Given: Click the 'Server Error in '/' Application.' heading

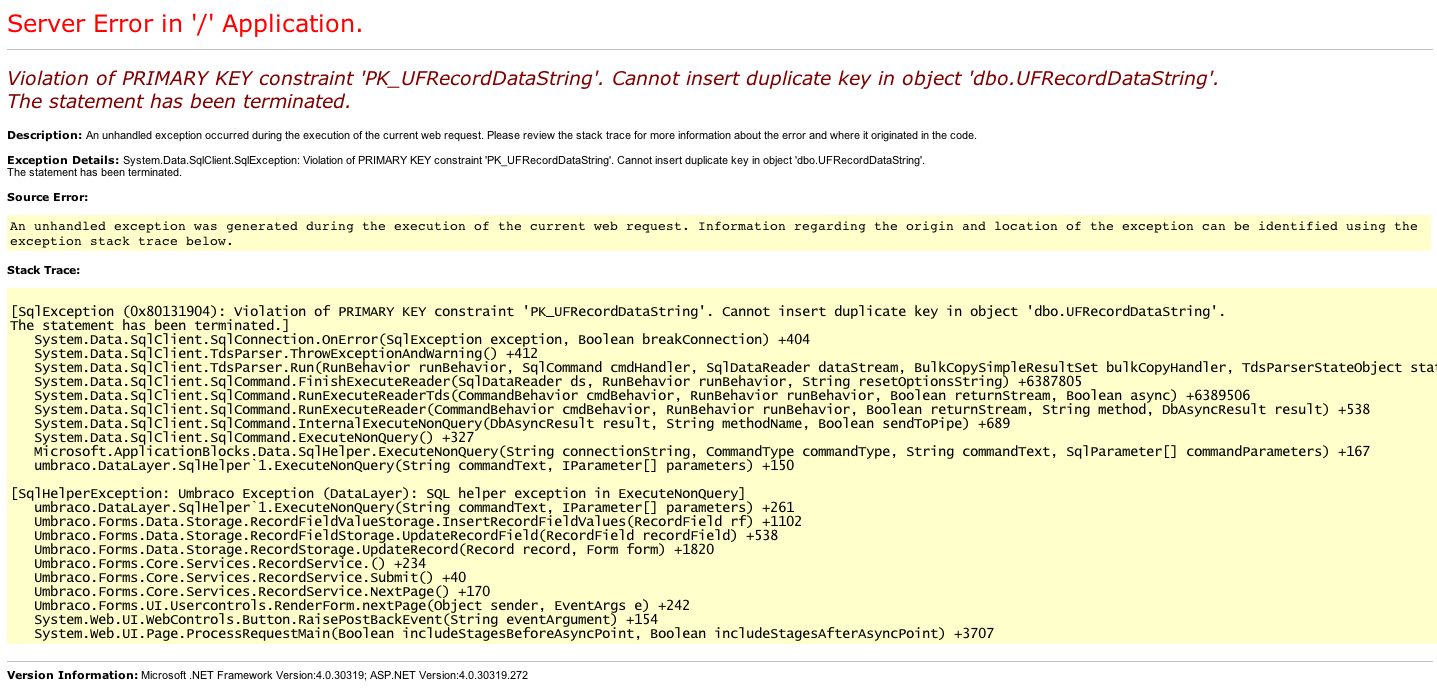Looking at the screenshot, I should point(185,24).
